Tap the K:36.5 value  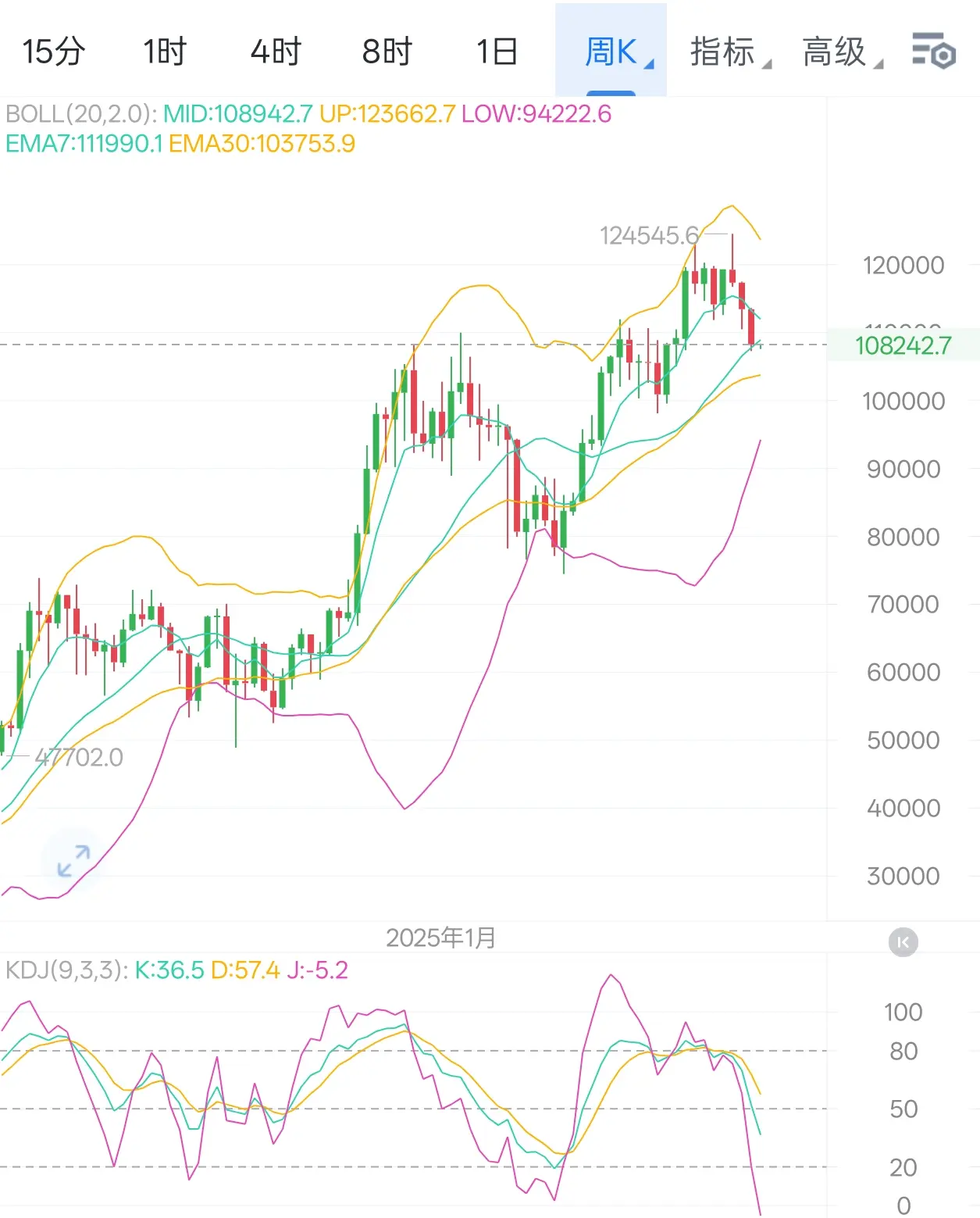[x=169, y=970]
